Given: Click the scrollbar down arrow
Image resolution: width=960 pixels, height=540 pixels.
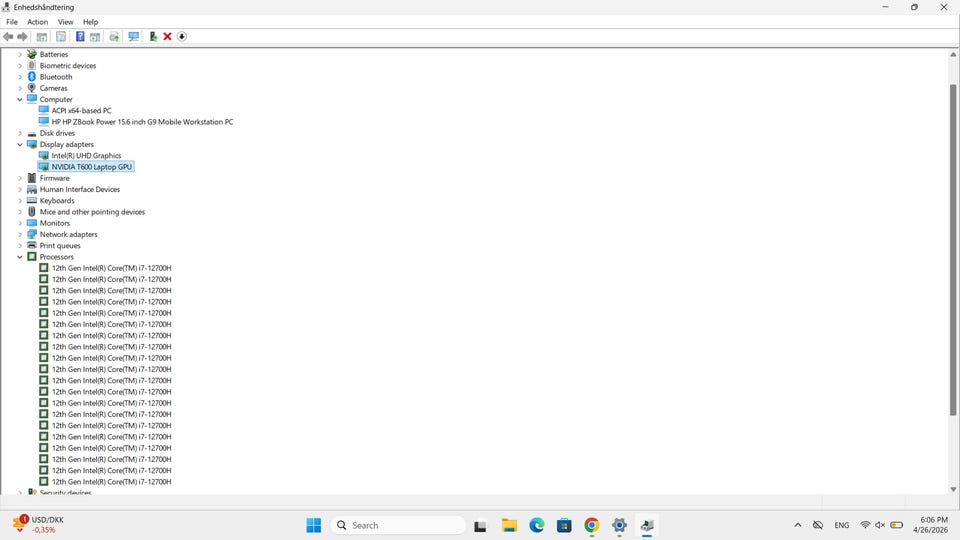Looking at the screenshot, I should click(x=953, y=489).
